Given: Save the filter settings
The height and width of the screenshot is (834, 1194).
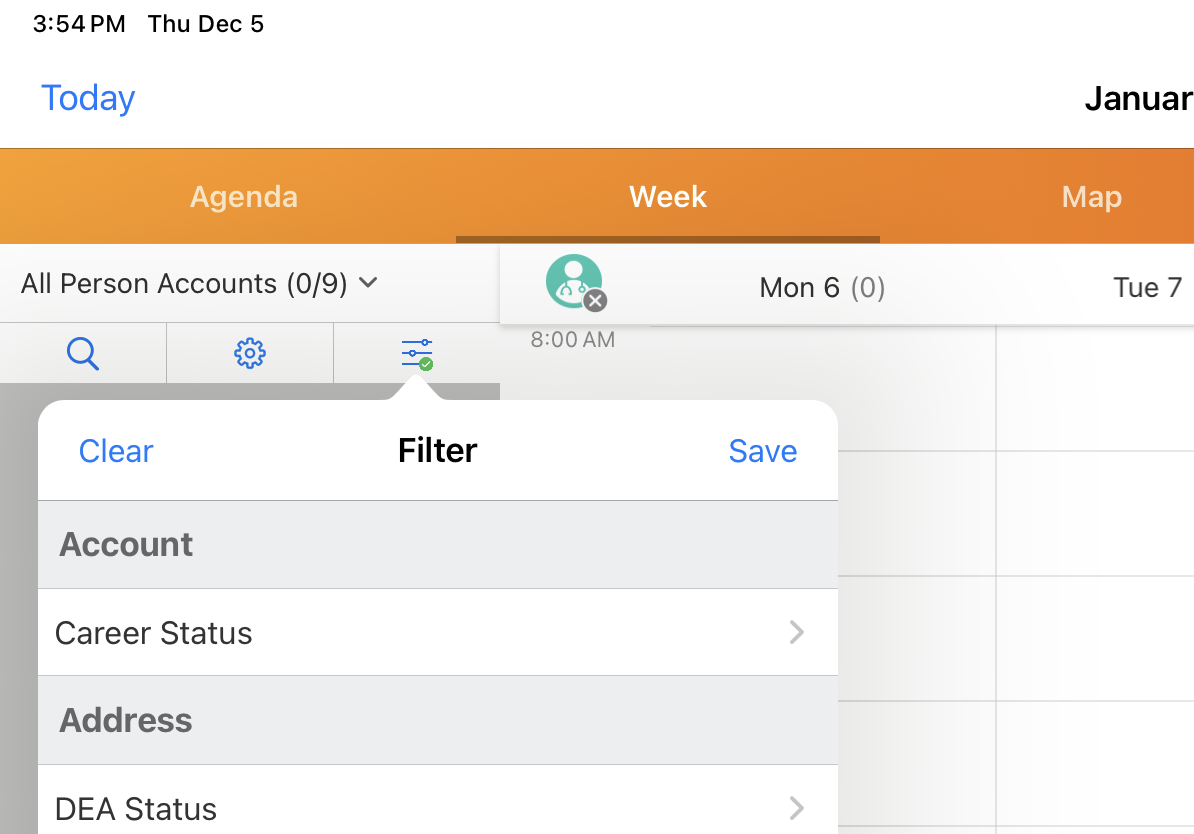Looking at the screenshot, I should (763, 451).
